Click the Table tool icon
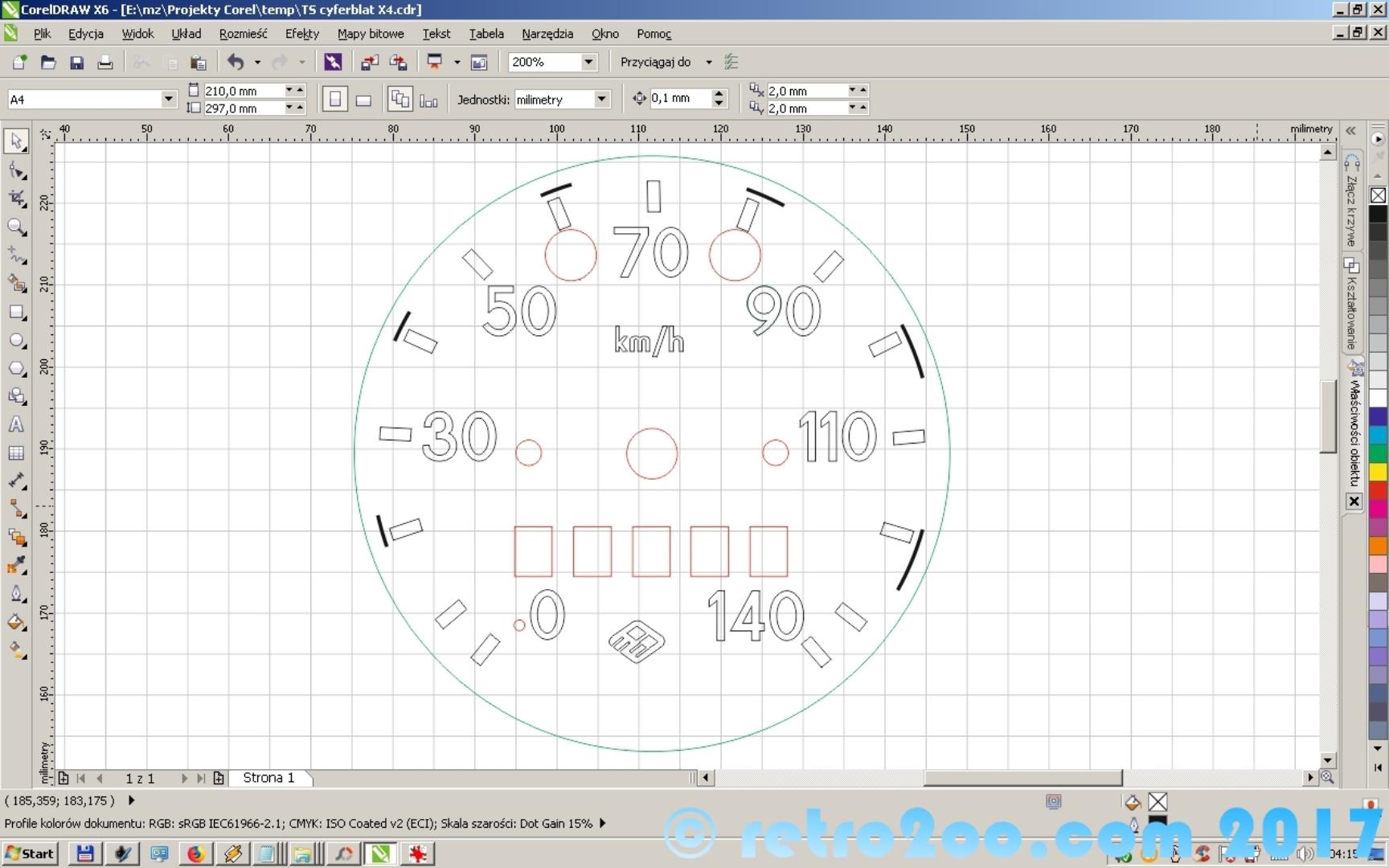The height and width of the screenshot is (868, 1389). tap(16, 453)
